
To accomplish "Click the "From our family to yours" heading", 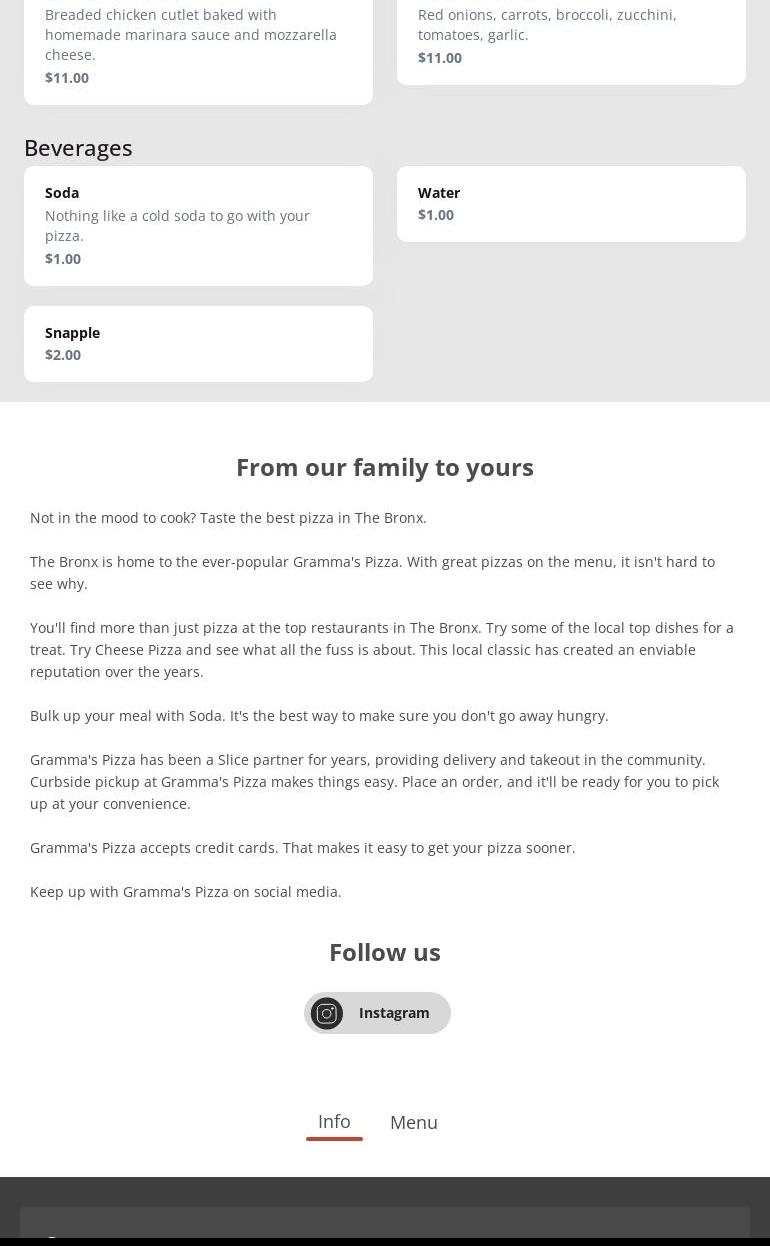I will [x=385, y=467].
